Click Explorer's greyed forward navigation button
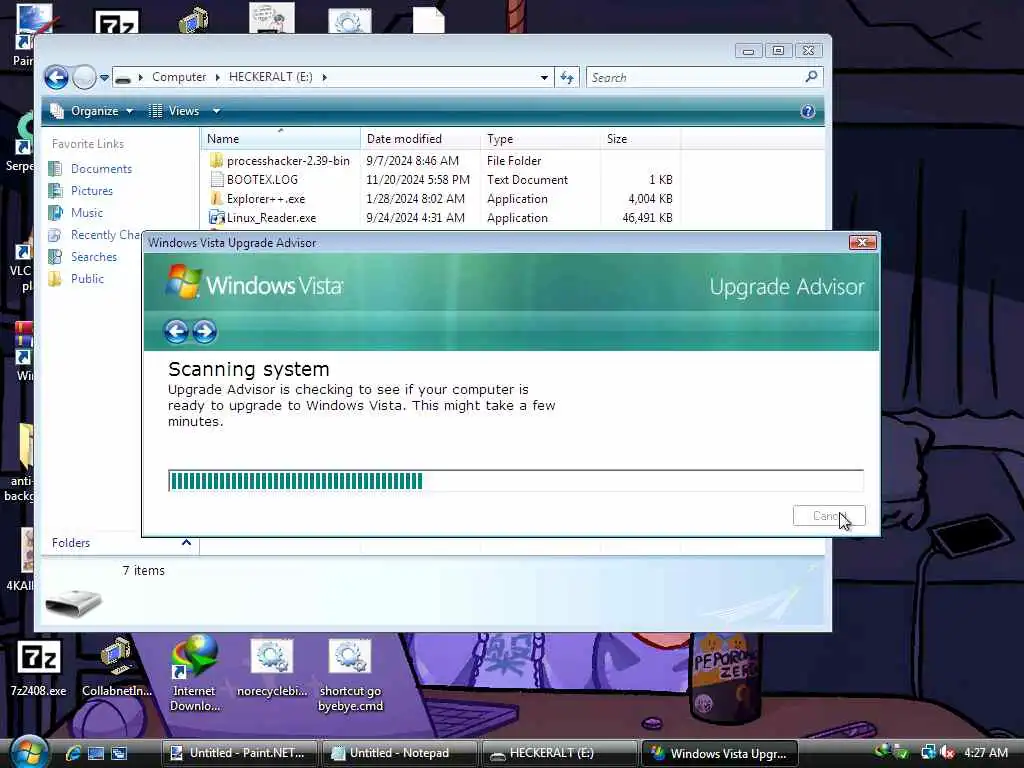Image resolution: width=1024 pixels, height=768 pixels. tap(84, 78)
